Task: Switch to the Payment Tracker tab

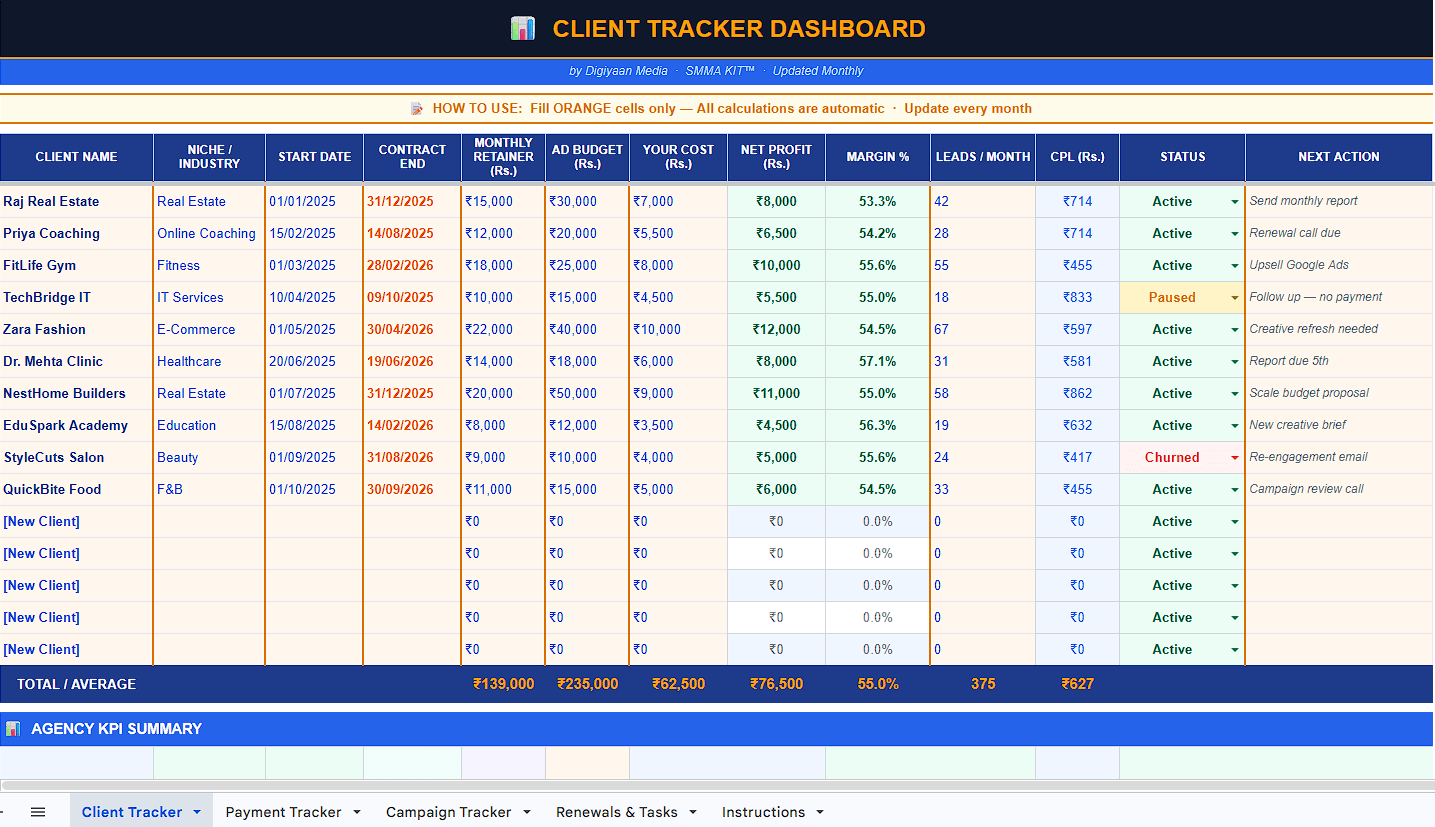Action: point(283,812)
